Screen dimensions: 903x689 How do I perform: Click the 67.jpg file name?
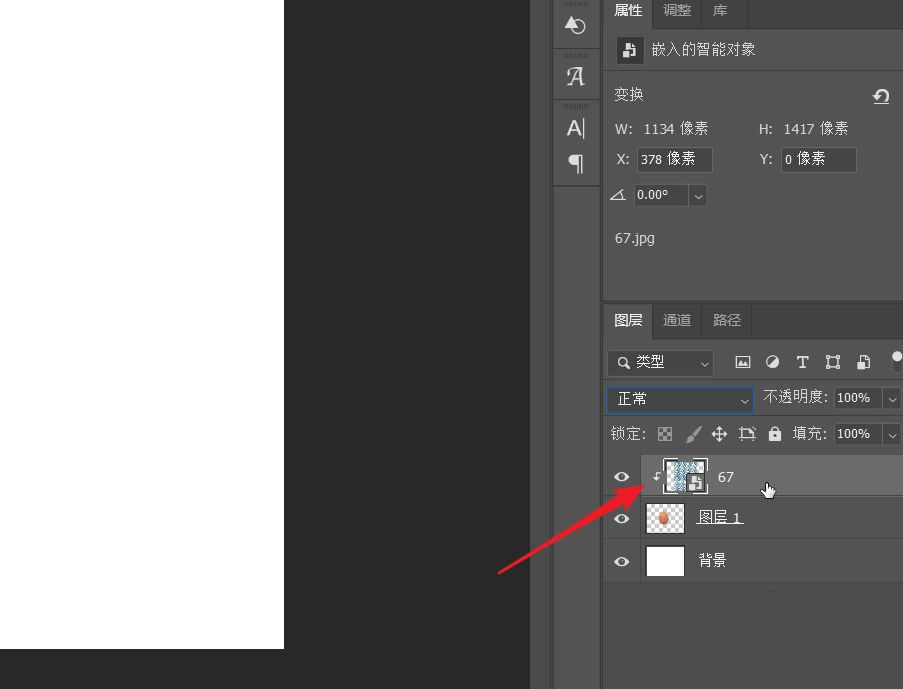click(635, 238)
